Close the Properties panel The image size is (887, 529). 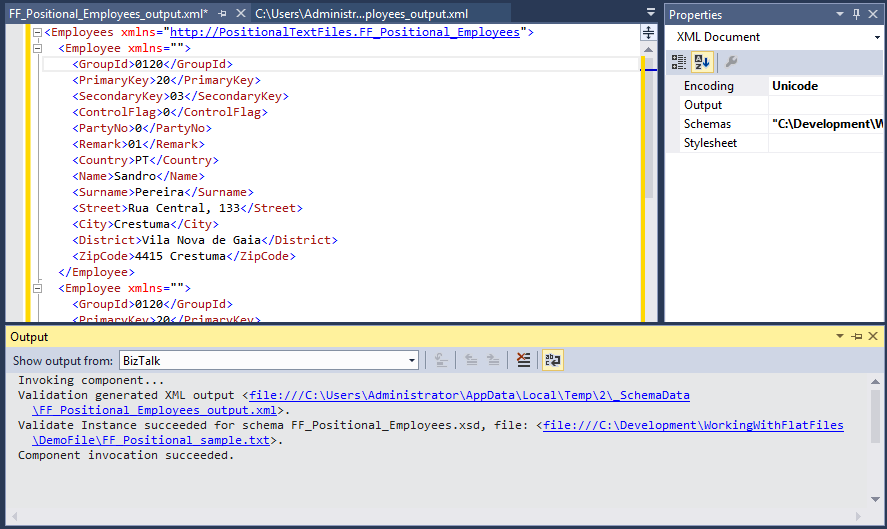point(873,14)
